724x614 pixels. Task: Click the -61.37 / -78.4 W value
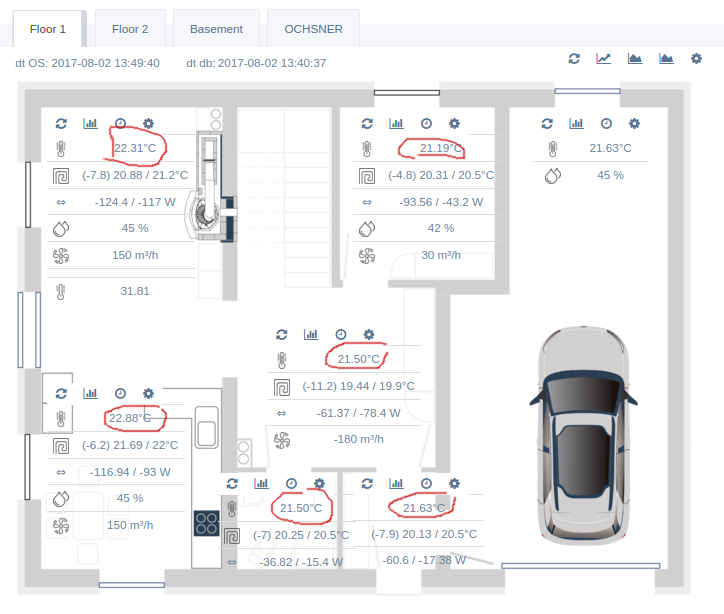[x=358, y=413]
